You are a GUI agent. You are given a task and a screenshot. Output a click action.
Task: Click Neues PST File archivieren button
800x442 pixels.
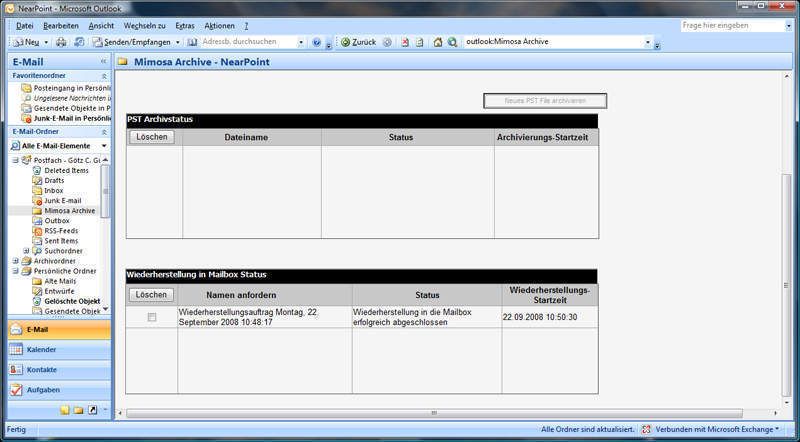[x=545, y=101]
